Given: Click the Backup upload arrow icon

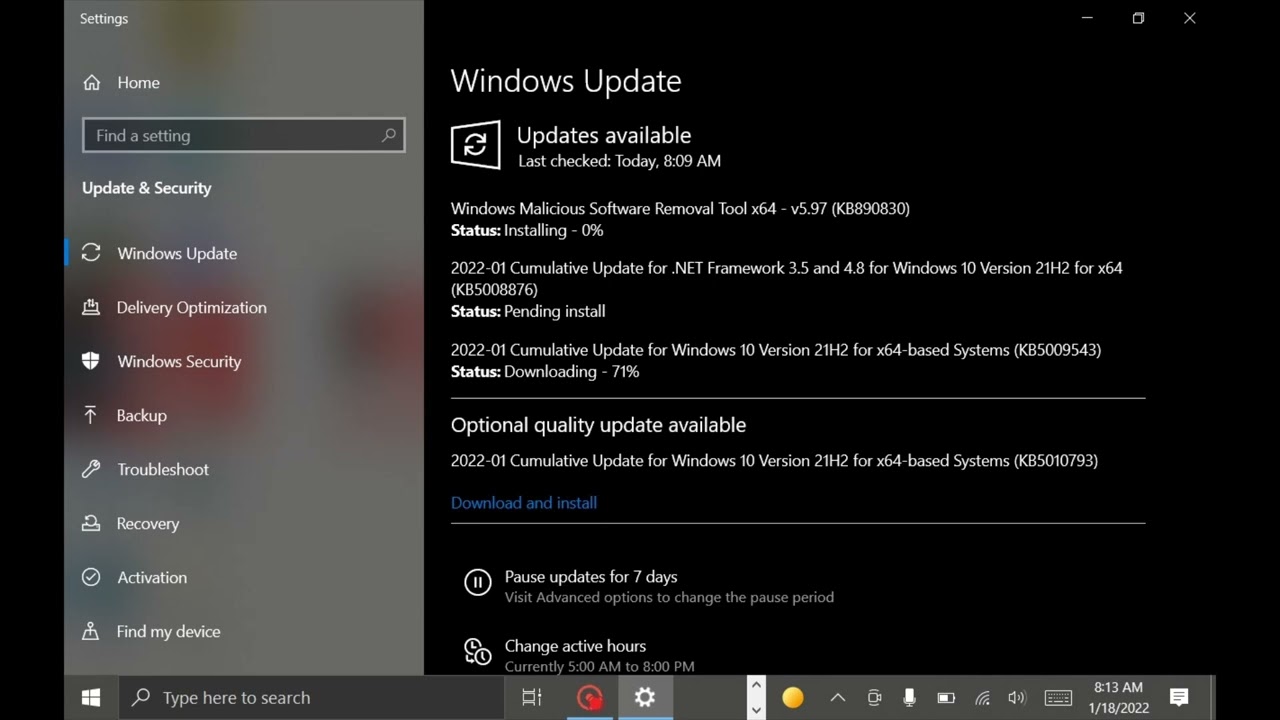Looking at the screenshot, I should point(91,415).
